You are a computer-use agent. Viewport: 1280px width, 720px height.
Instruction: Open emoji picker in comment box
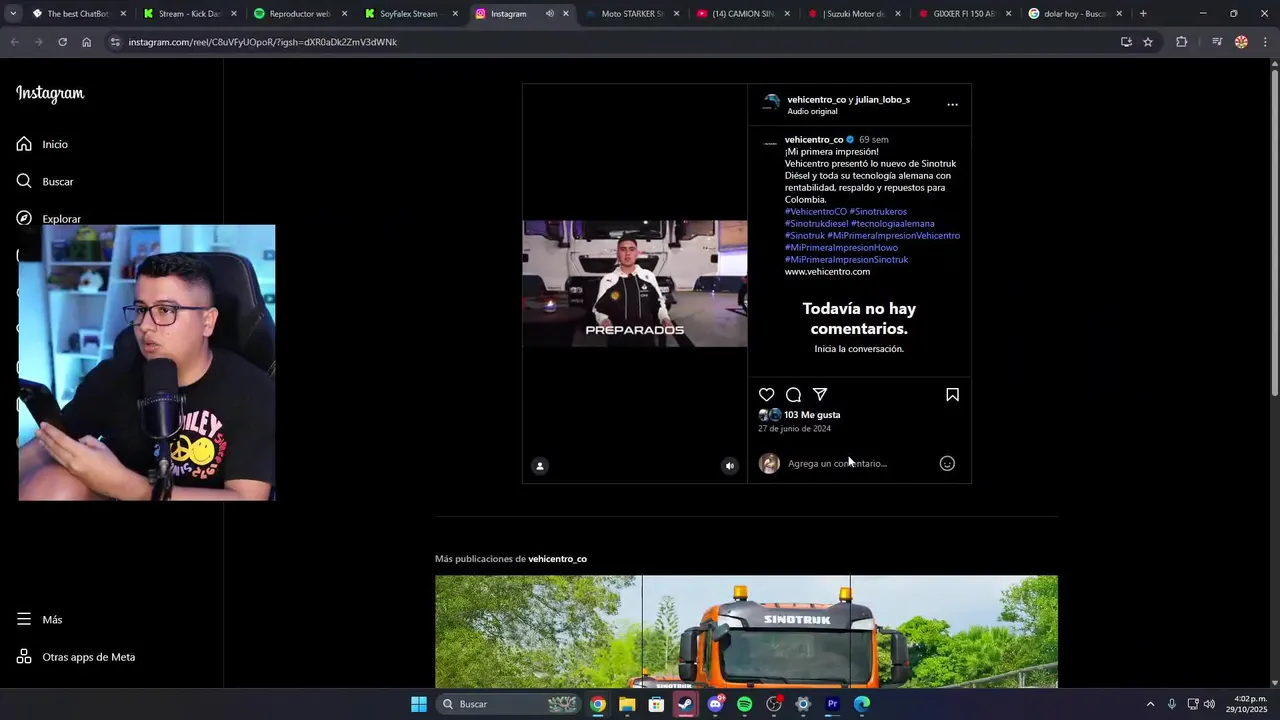pos(947,463)
